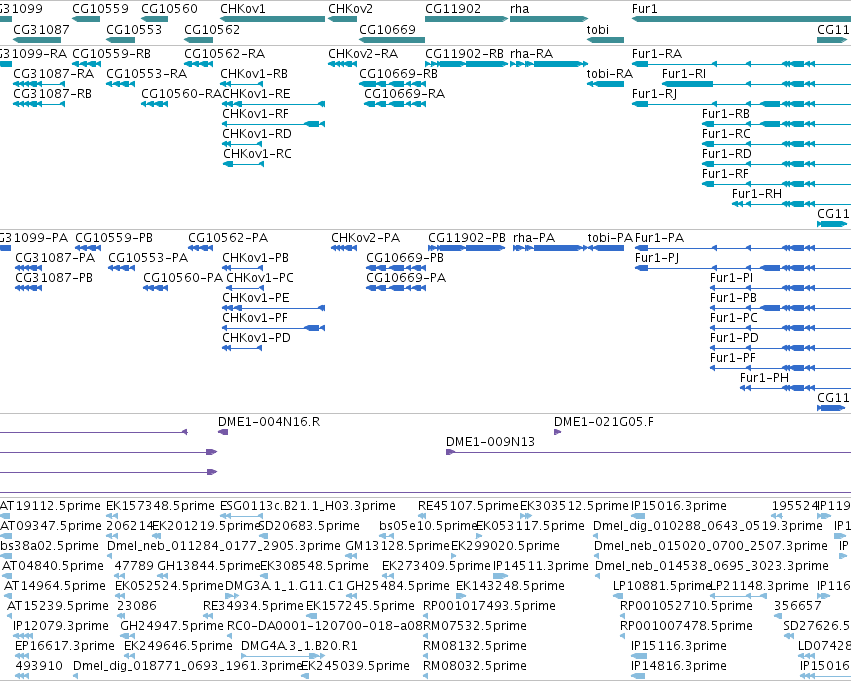Click EST AT19112.5prime
Screen dimensions: 851x681
(50, 506)
